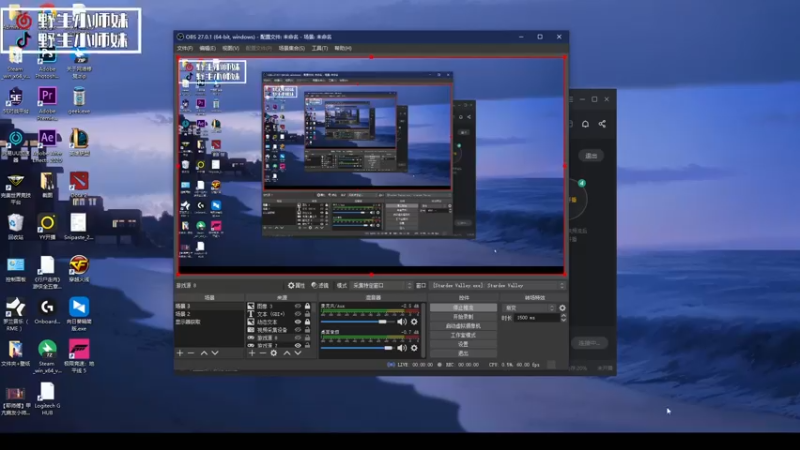Move scene down arrow in scenes panel
The width and height of the screenshot is (800, 450).
(x=215, y=353)
